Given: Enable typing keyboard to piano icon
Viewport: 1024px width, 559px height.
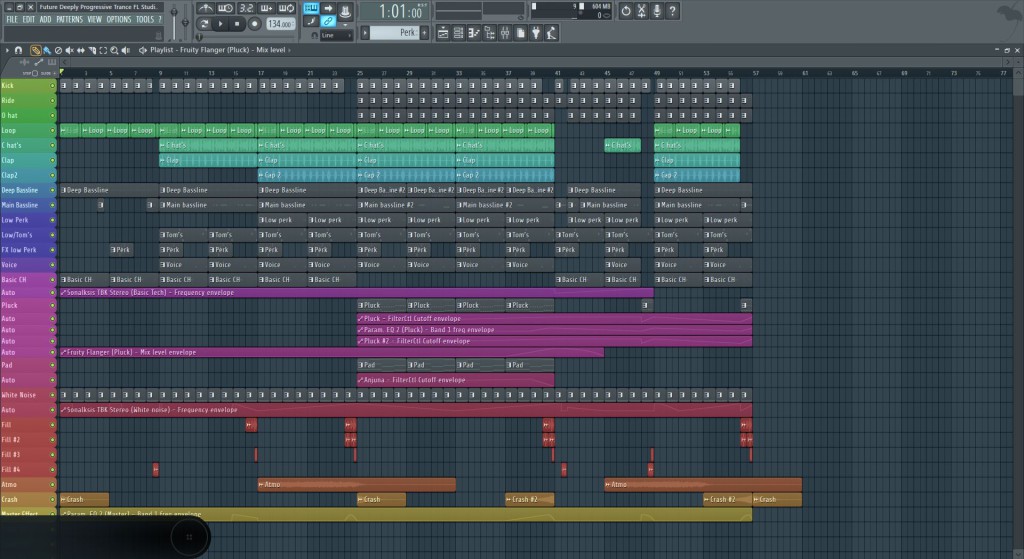Looking at the screenshot, I should (x=311, y=8).
